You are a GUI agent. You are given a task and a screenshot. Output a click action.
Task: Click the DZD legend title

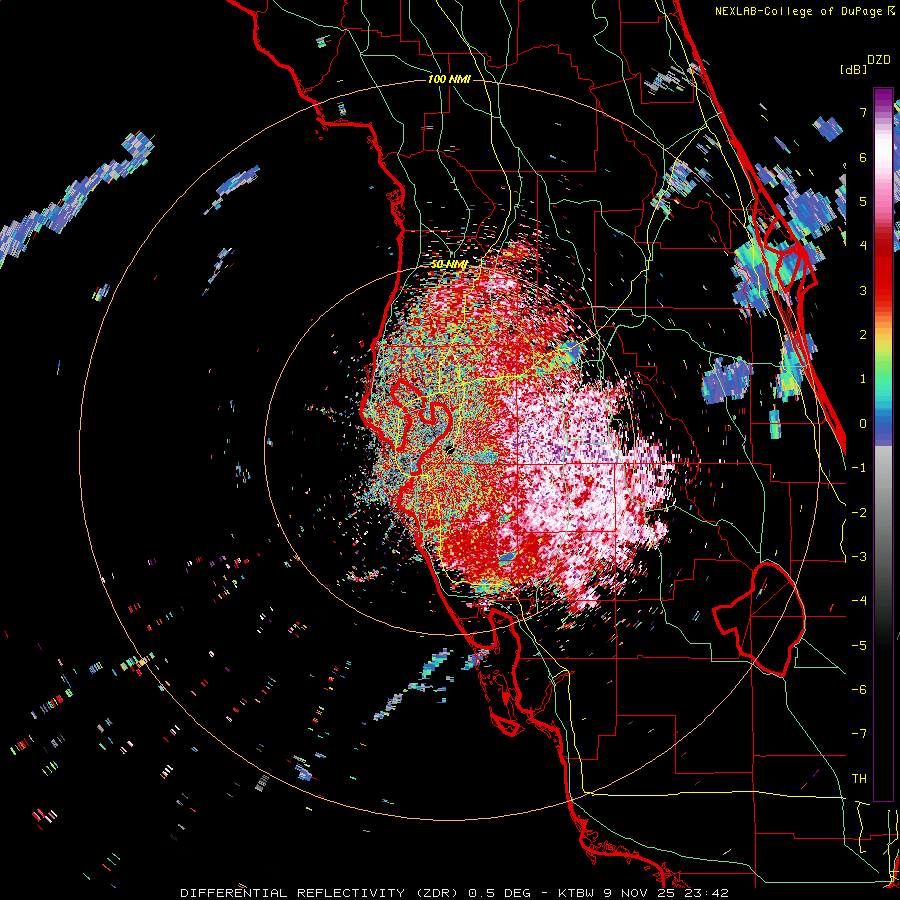[879, 60]
